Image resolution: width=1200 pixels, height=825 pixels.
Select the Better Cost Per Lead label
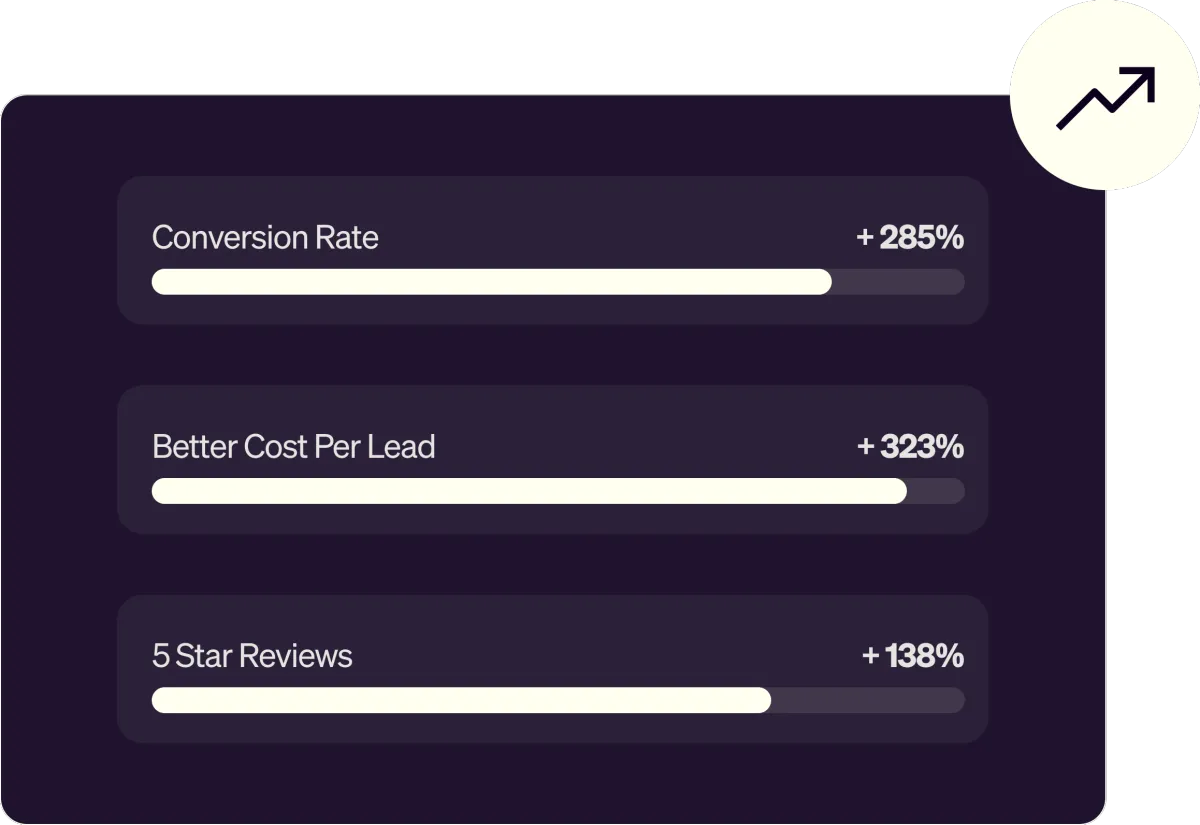(293, 447)
